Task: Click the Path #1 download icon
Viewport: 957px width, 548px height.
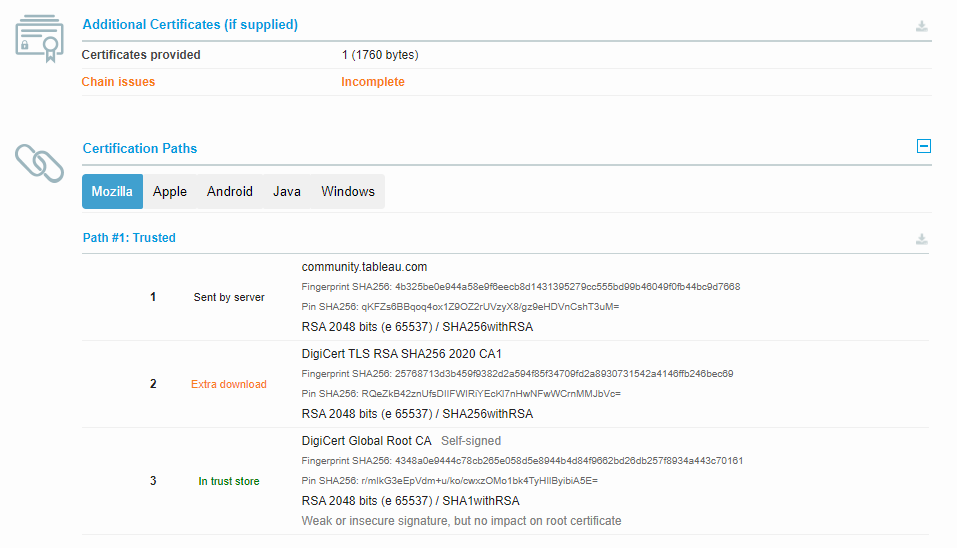Action: 922,239
